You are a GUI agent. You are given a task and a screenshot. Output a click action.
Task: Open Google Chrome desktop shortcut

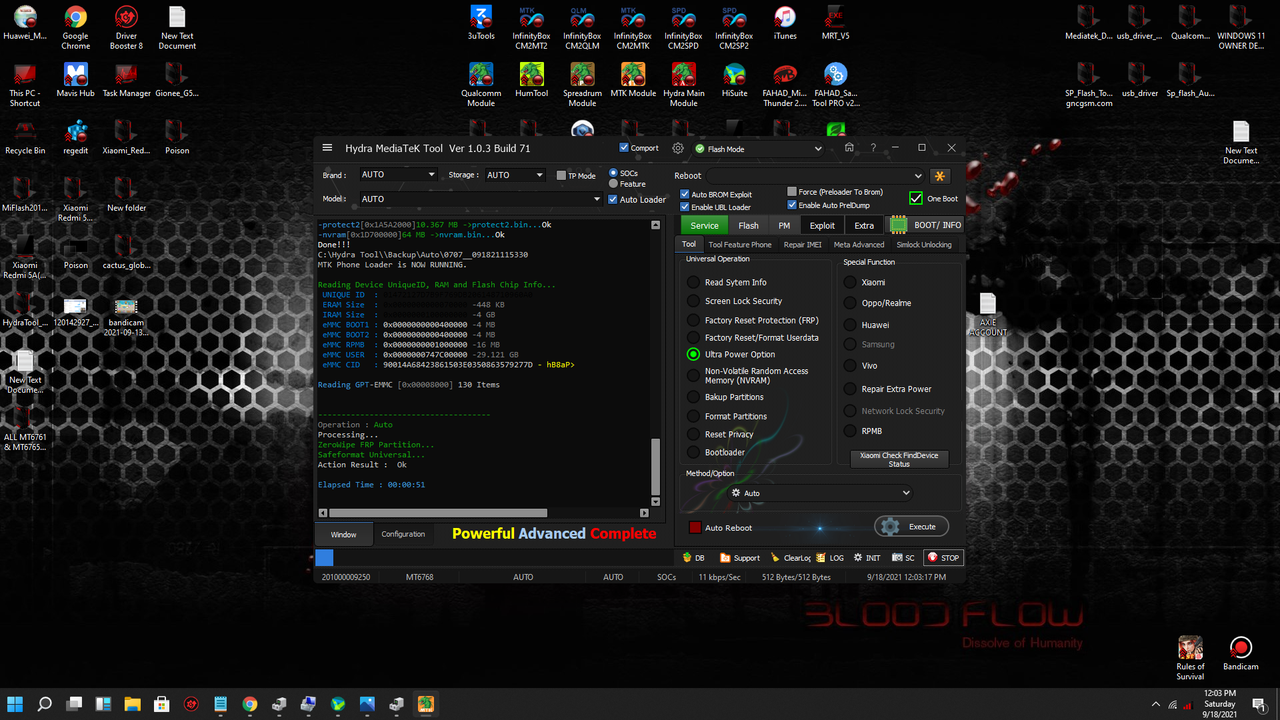75,26
